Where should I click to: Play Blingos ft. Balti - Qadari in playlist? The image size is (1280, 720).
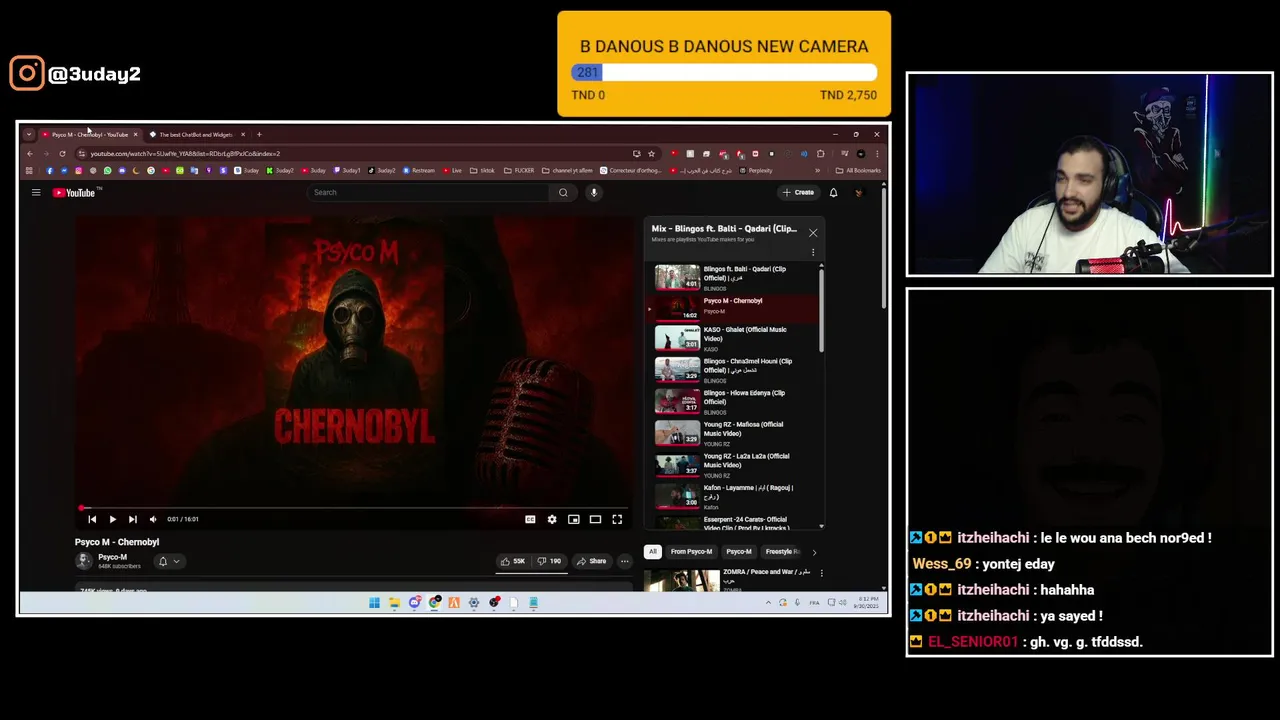click(735, 277)
